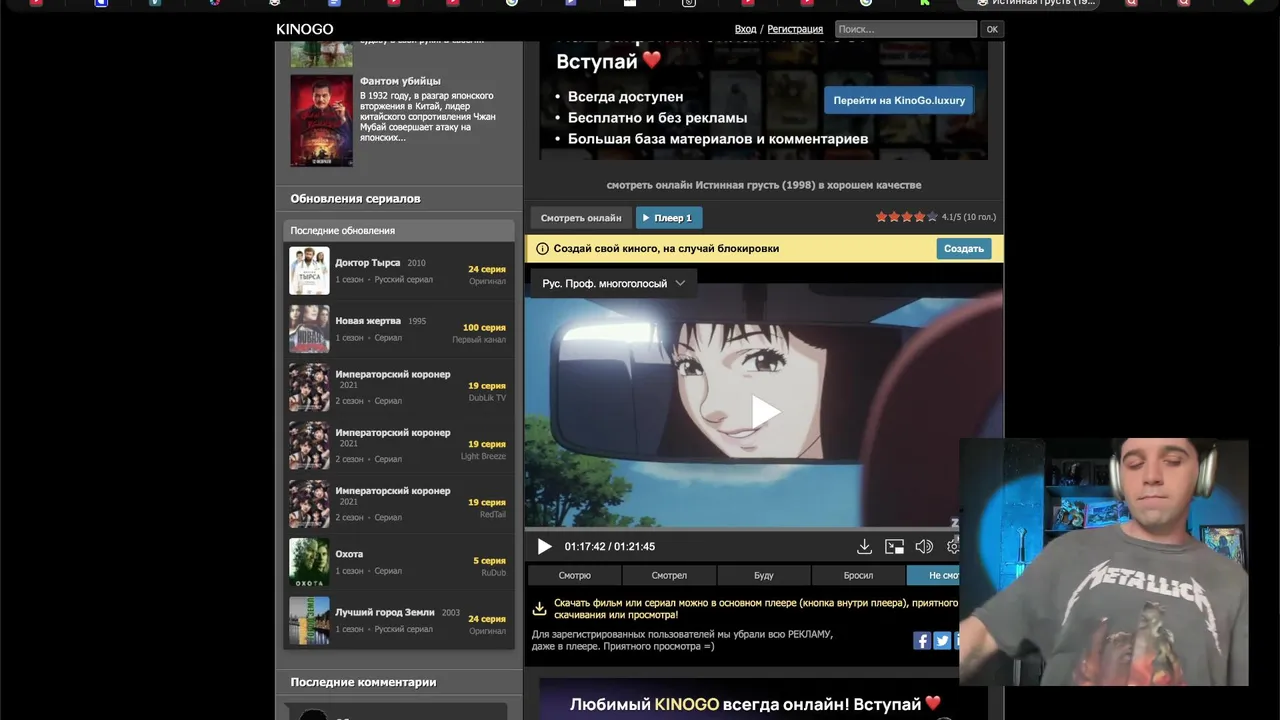Screen dimensions: 1280x720
Task: Share the page via the Facebook icon
Action: (x=922, y=641)
